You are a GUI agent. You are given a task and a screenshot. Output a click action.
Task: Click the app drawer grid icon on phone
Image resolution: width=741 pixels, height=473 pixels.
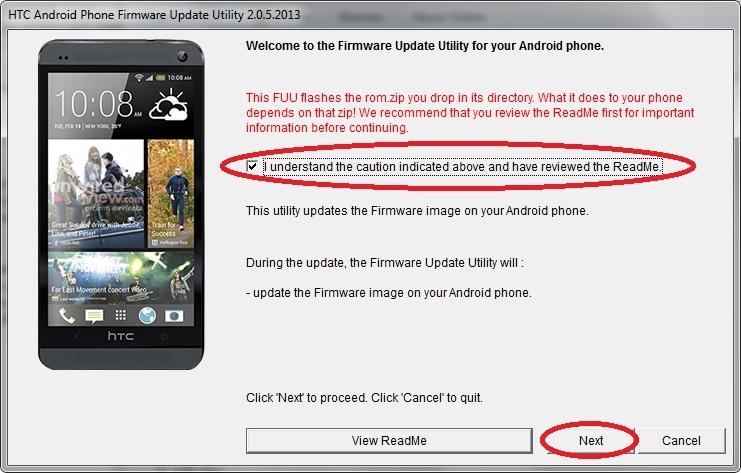pyautogui.click(x=121, y=315)
